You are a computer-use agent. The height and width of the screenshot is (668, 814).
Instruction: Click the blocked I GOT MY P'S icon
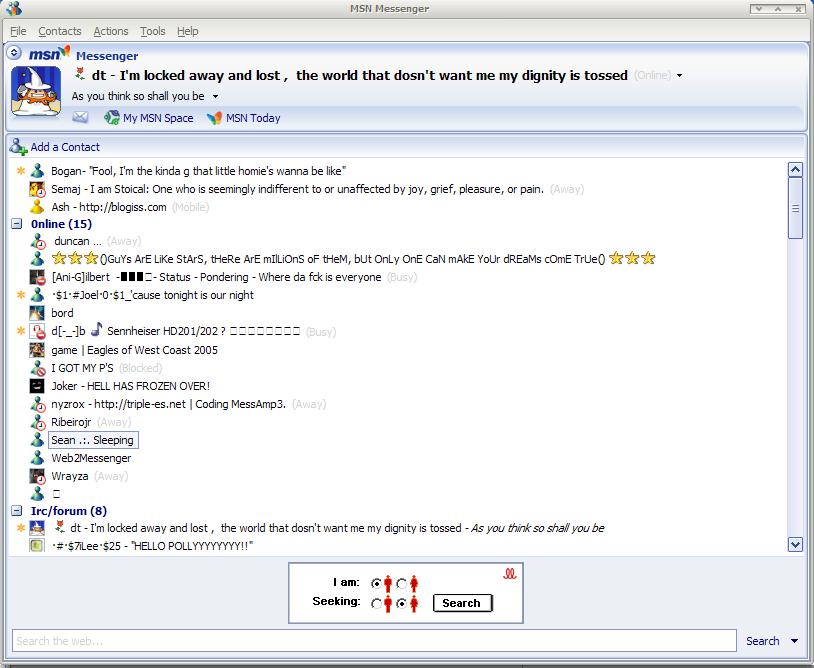(x=37, y=368)
